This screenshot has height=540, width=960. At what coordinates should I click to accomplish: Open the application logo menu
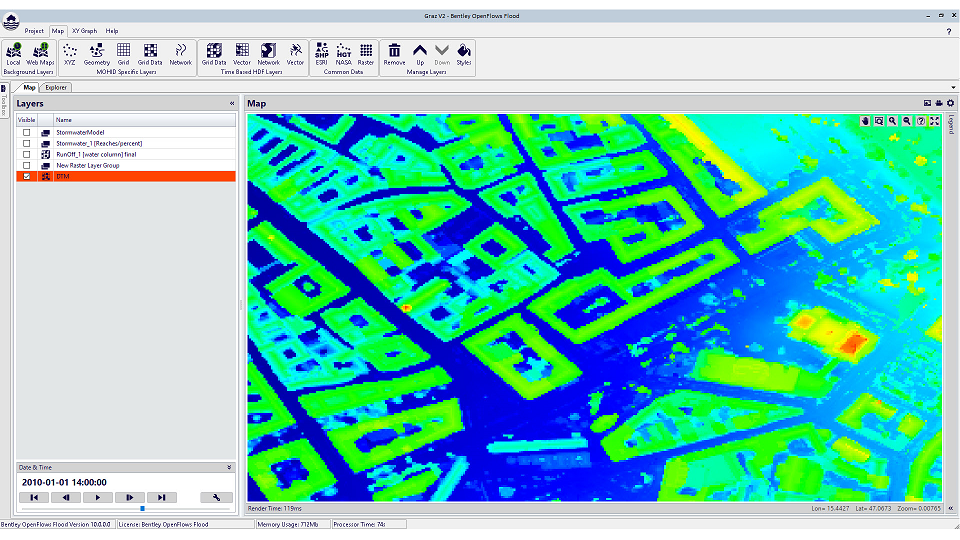point(11,22)
